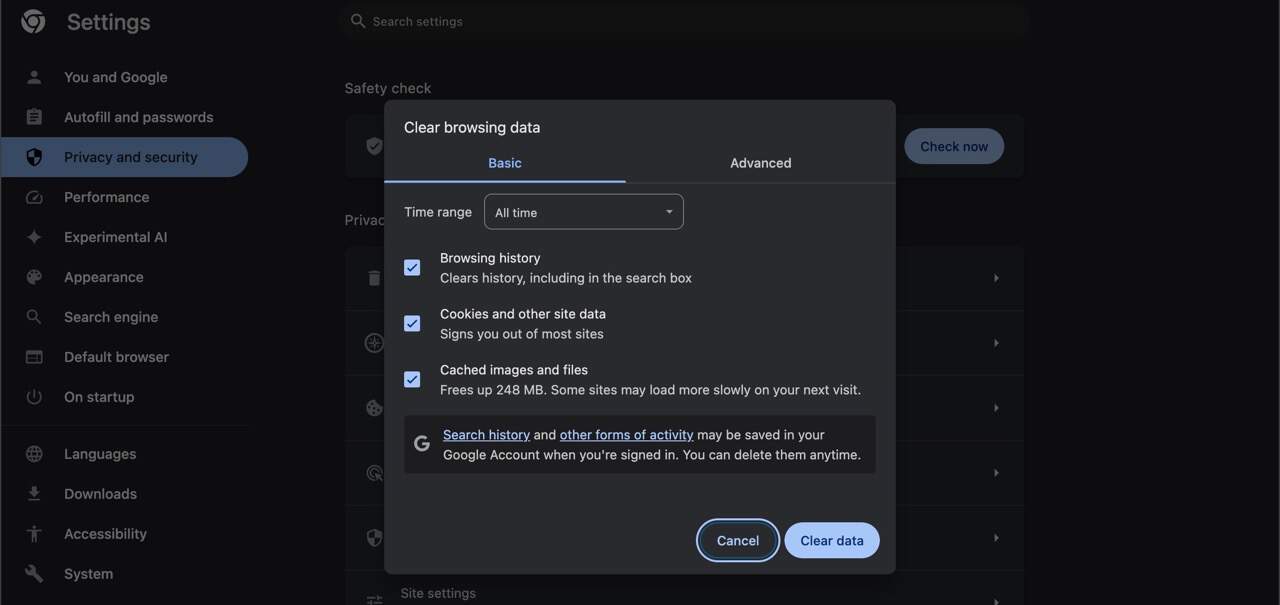Click the On startup power icon

[x=34, y=397]
